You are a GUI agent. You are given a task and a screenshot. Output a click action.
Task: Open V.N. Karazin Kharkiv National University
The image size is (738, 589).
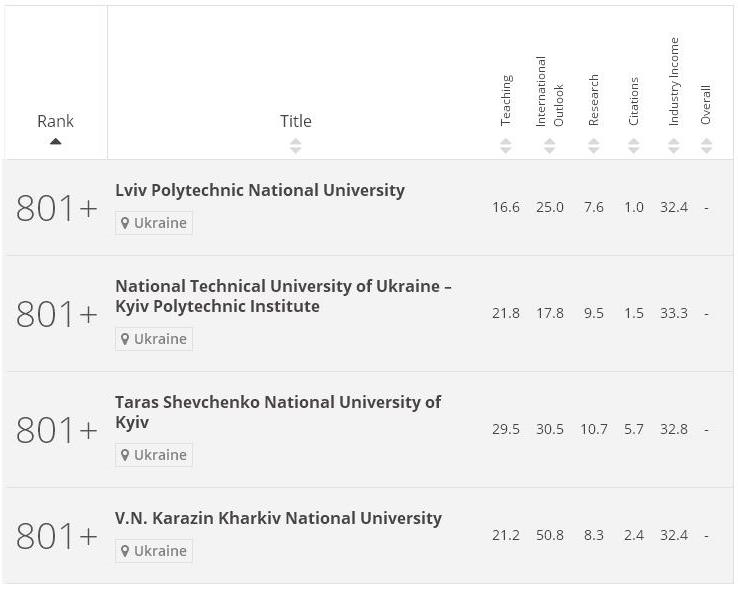click(x=278, y=518)
